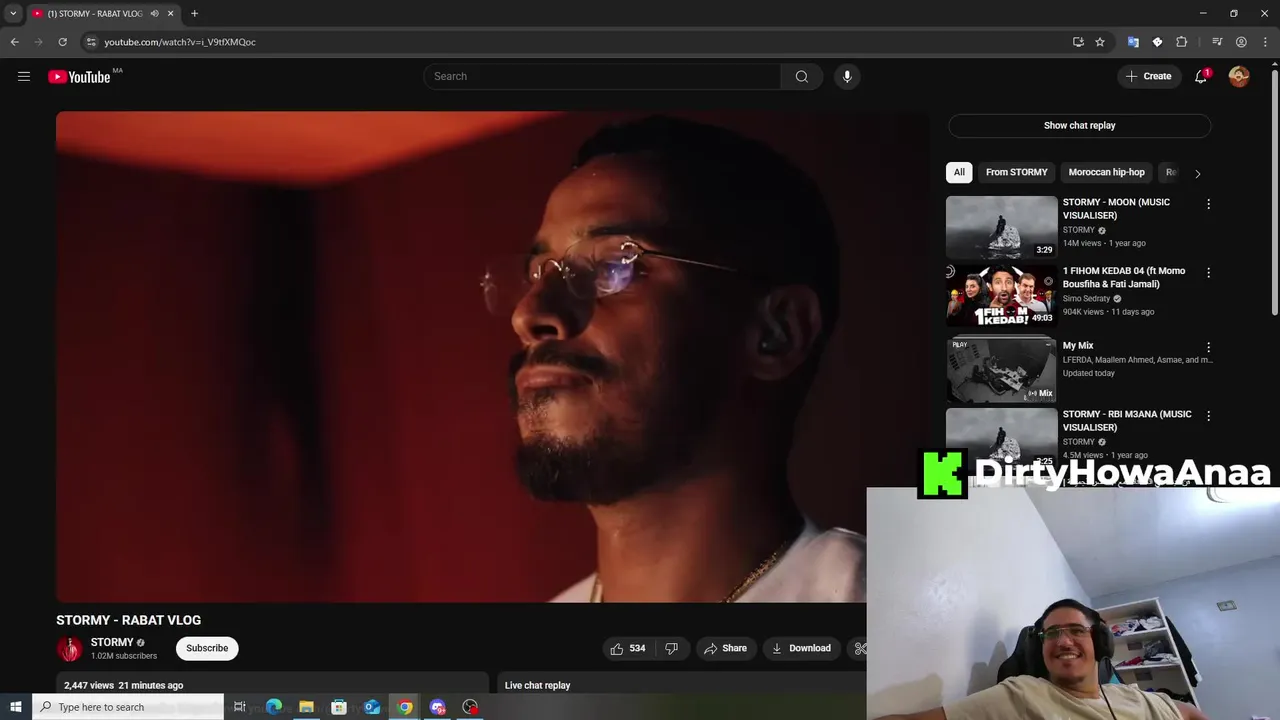Image resolution: width=1280 pixels, height=720 pixels.
Task: Open Google Chrome taskbar icon
Action: 405,707
